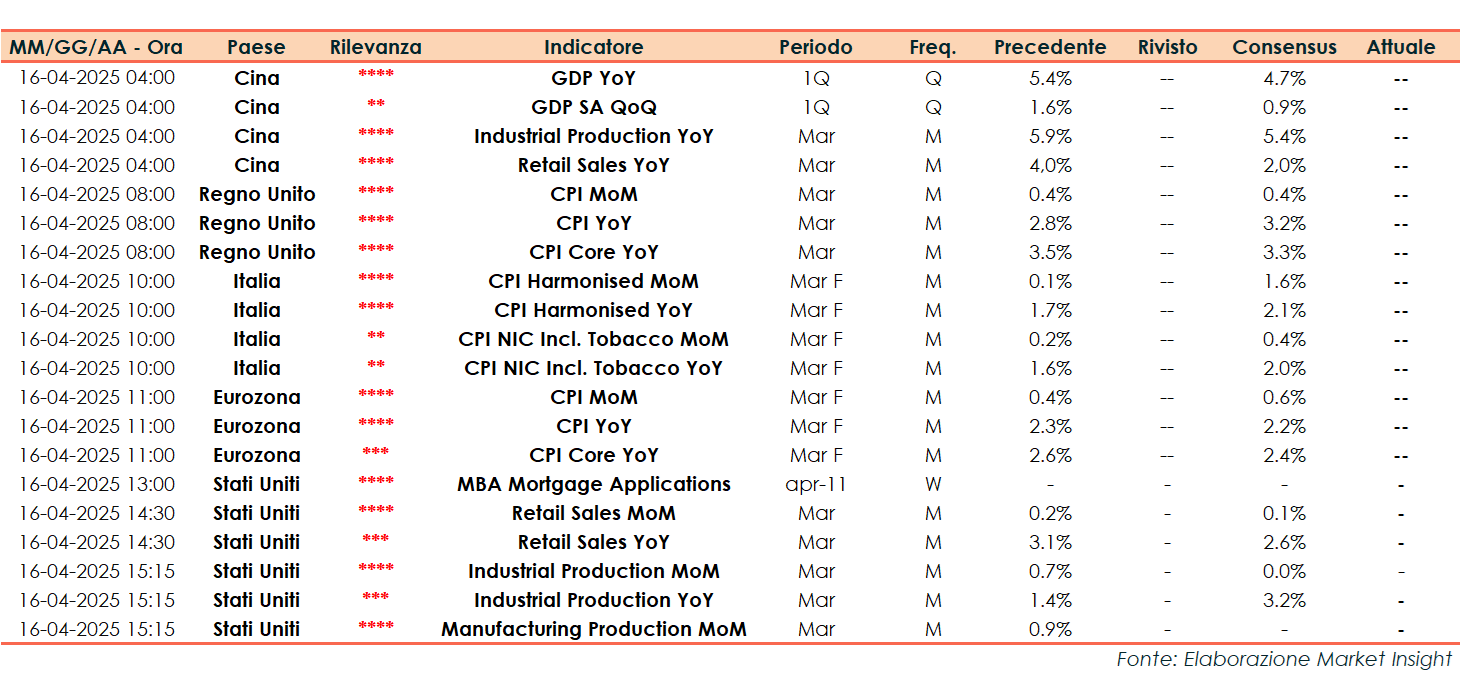This screenshot has height=674, width=1460.
Task: Click the 4.7% consensus value
Action: (1284, 78)
